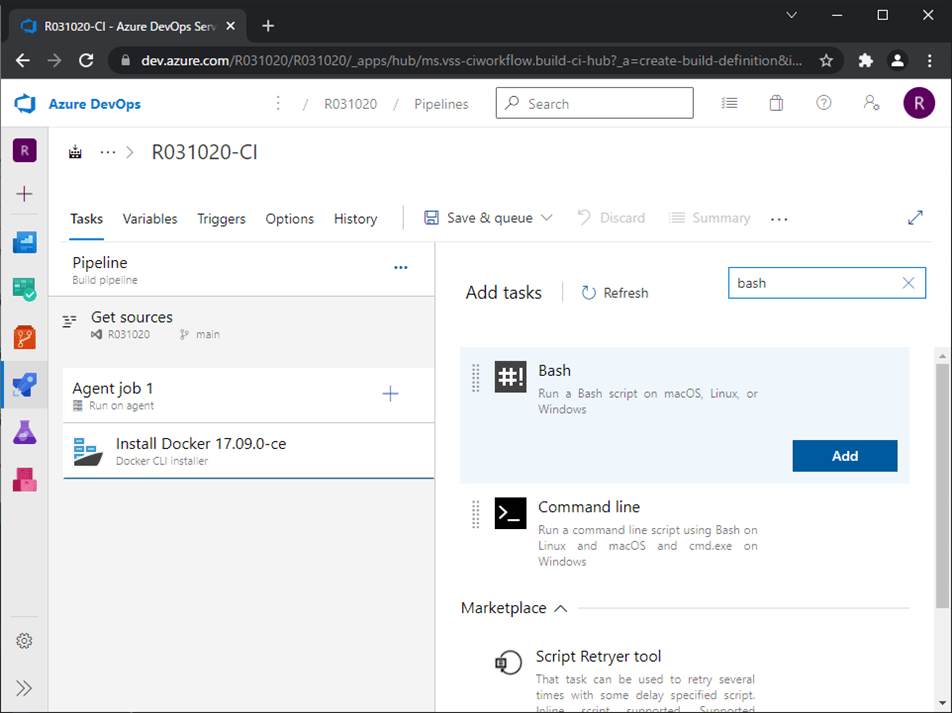Clear the bash search text

(x=908, y=283)
